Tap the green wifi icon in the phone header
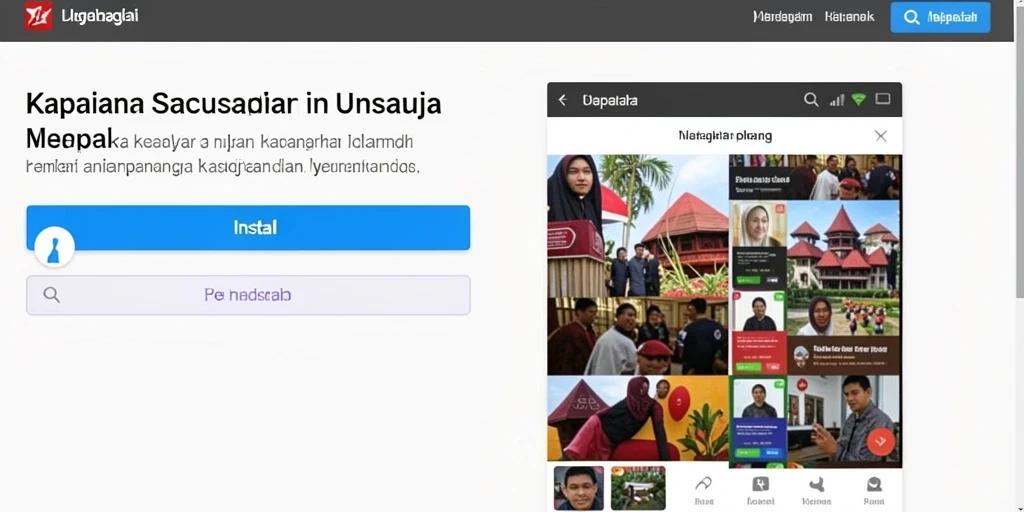 [x=859, y=100]
